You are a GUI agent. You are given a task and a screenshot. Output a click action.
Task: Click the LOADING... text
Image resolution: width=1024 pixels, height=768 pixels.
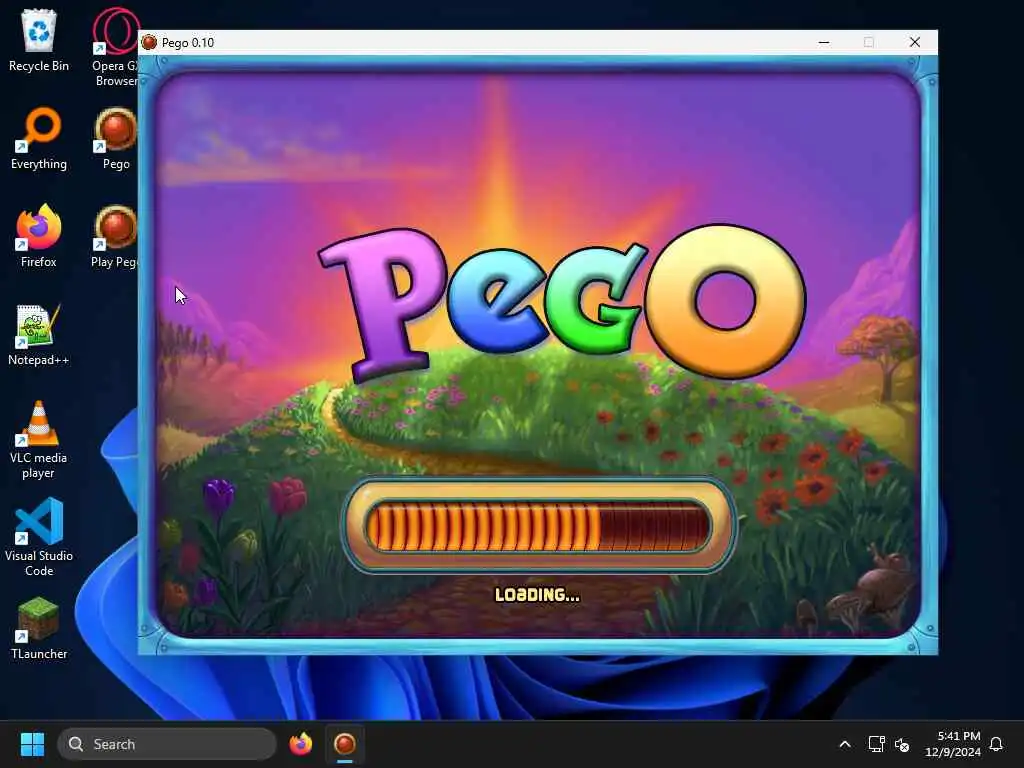click(x=537, y=595)
